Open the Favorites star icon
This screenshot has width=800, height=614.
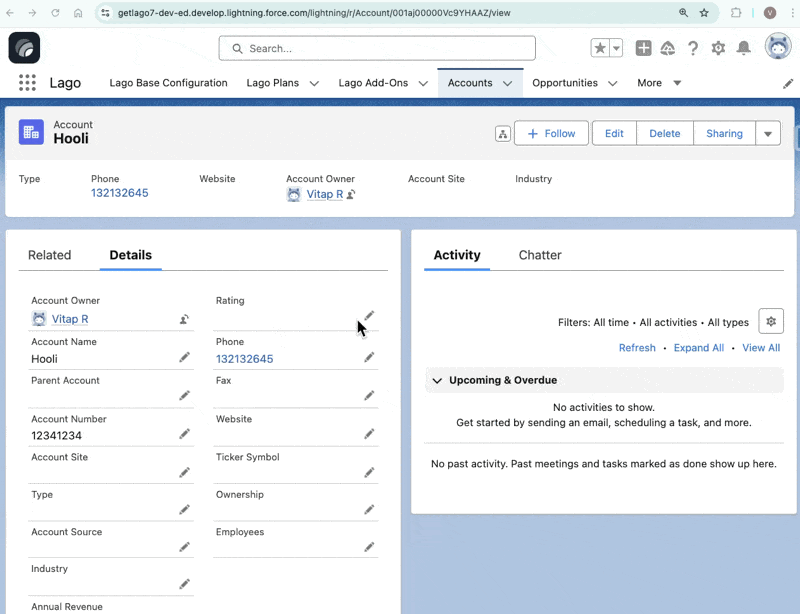click(600, 48)
